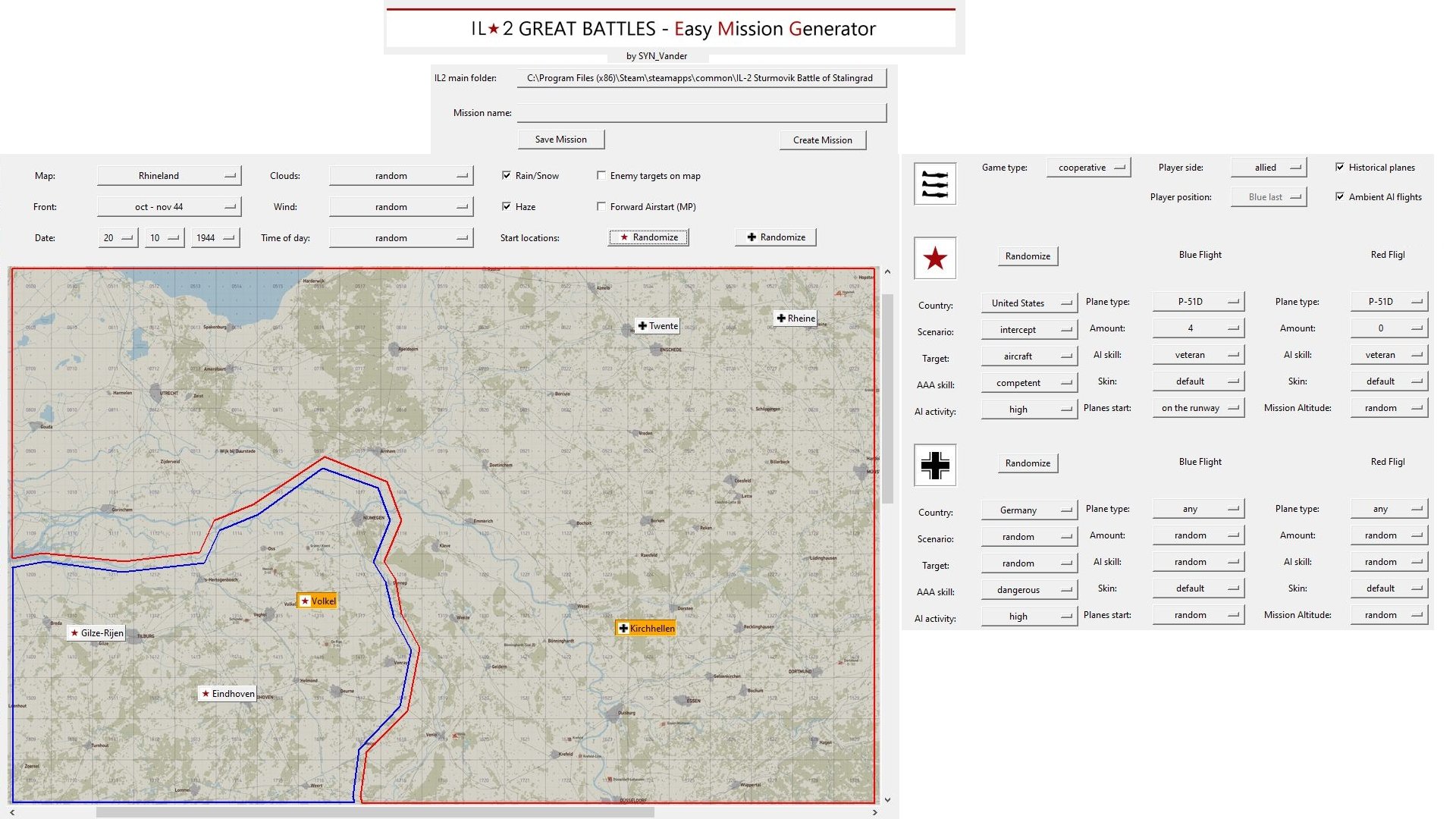Open the Game type cooperative dropdown
1456x819 pixels.
1088,168
